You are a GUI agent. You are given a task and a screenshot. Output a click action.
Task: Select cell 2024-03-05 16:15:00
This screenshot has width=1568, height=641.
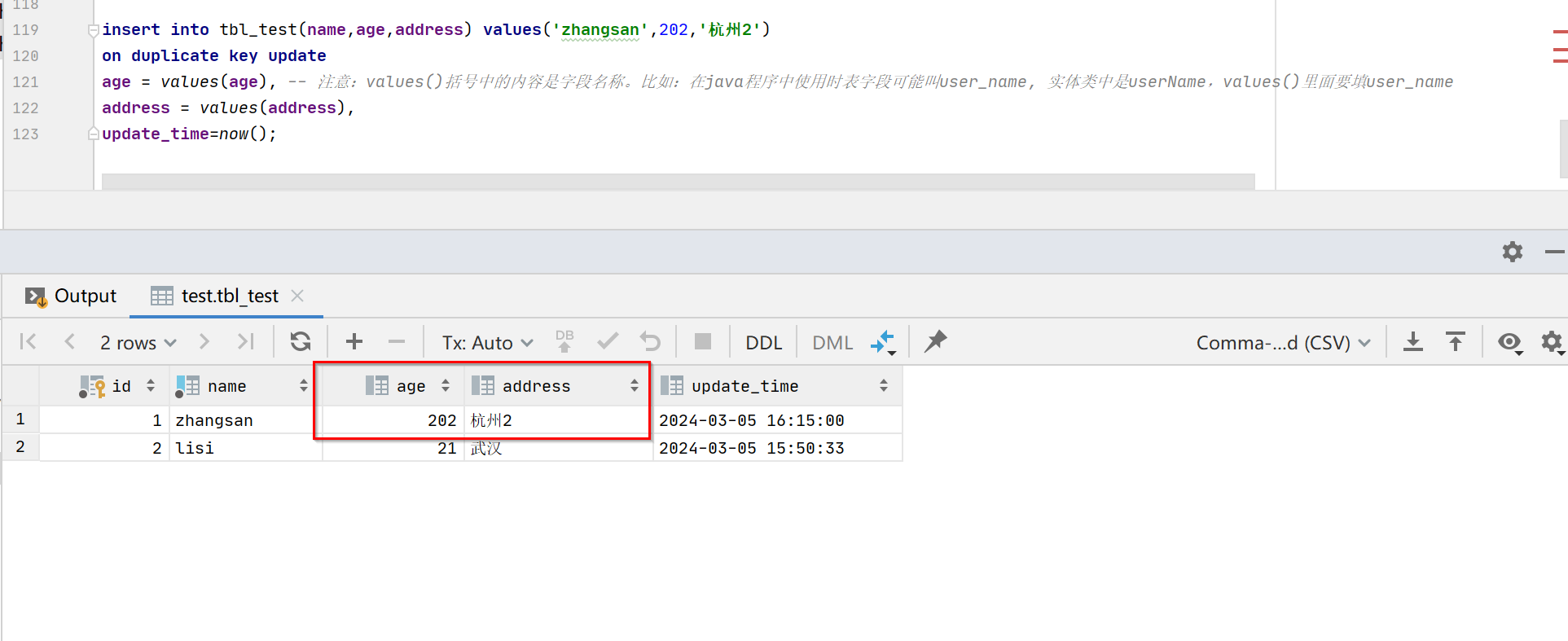click(778, 420)
